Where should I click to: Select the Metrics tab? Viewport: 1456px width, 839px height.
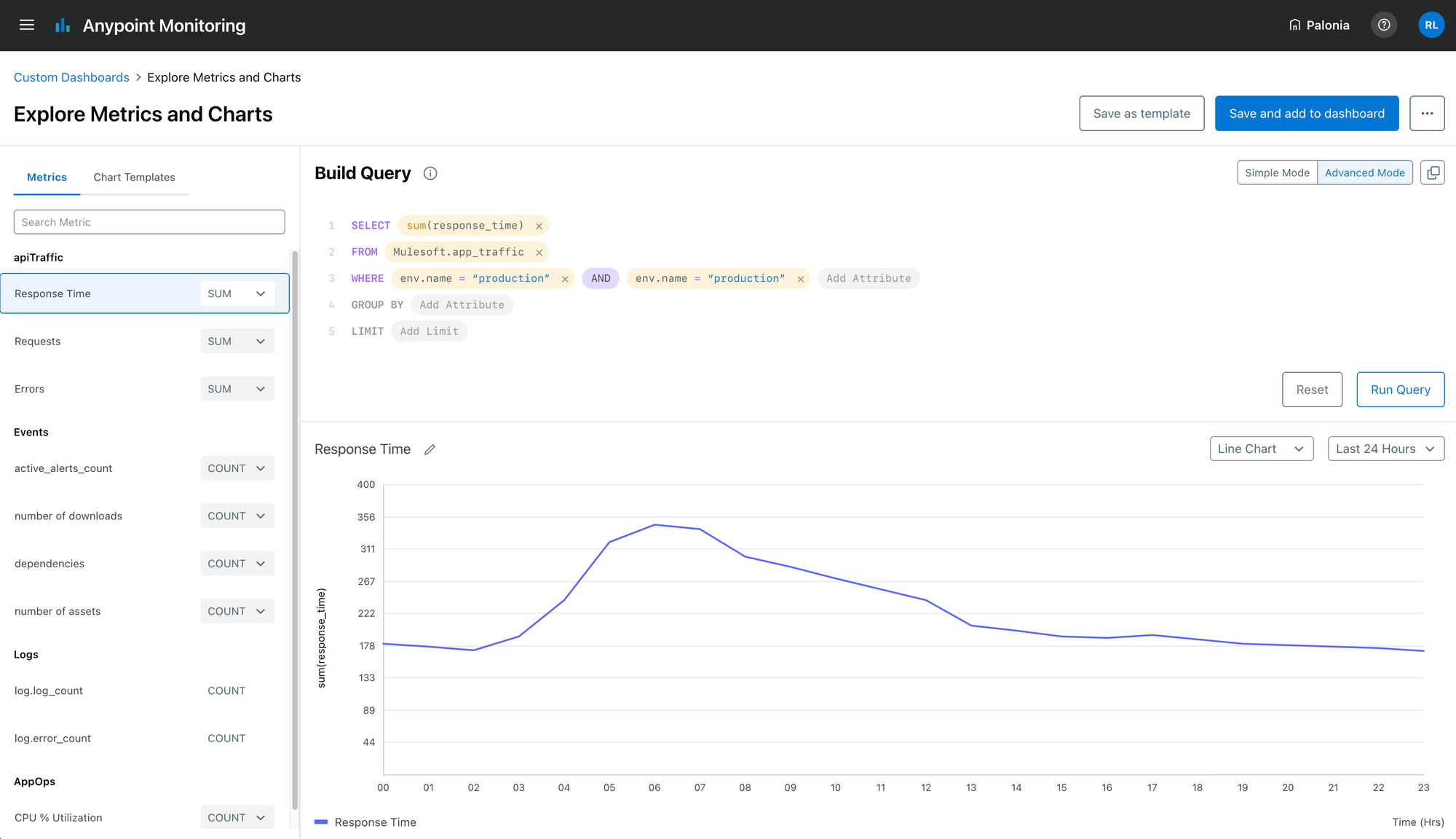[47, 177]
